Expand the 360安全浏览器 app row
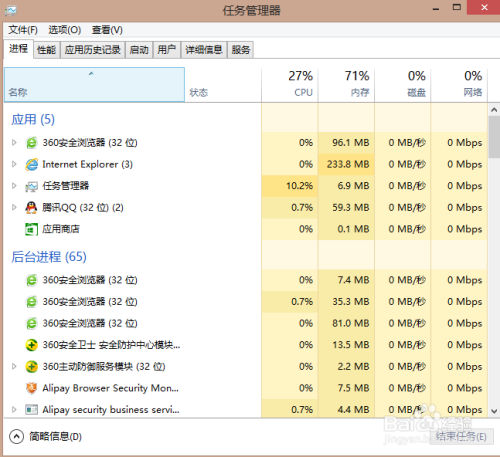 [14, 143]
